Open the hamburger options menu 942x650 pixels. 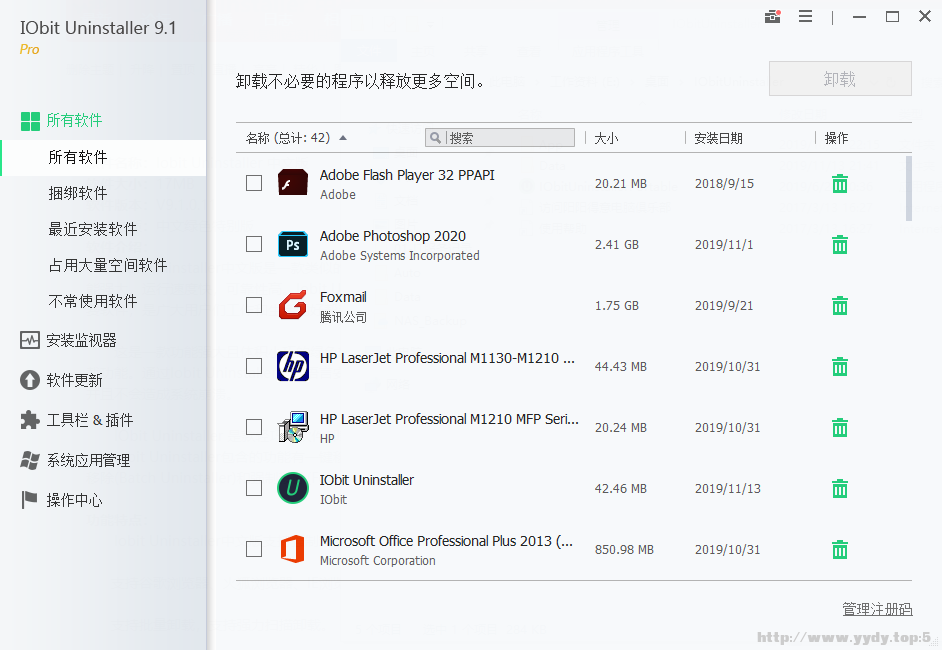[x=806, y=17]
